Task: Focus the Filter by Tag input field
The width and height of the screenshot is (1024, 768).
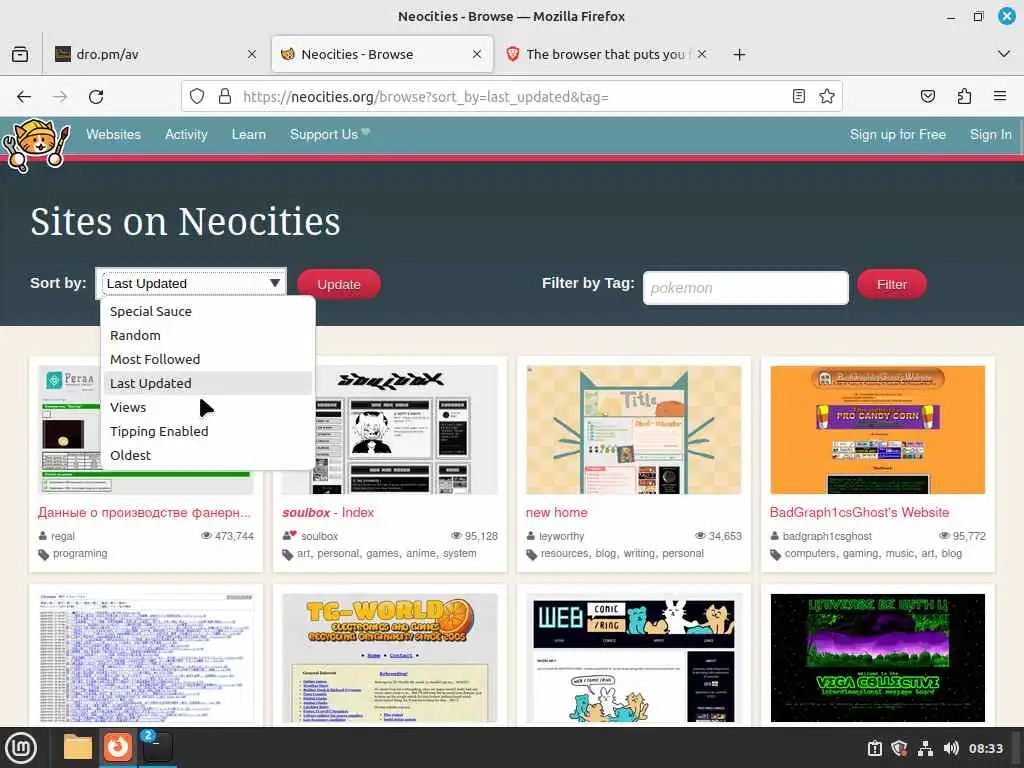Action: tap(745, 288)
